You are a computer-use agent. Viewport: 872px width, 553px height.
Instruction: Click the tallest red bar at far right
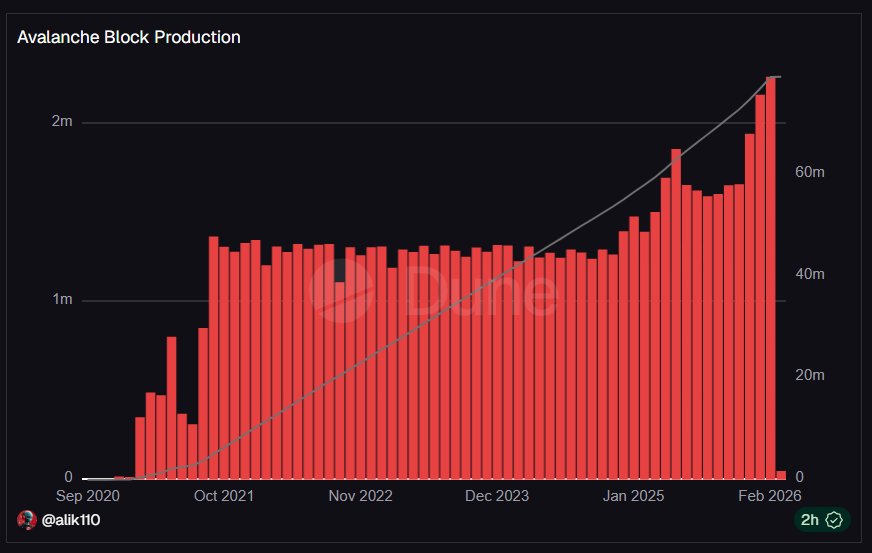pyautogui.click(x=771, y=277)
